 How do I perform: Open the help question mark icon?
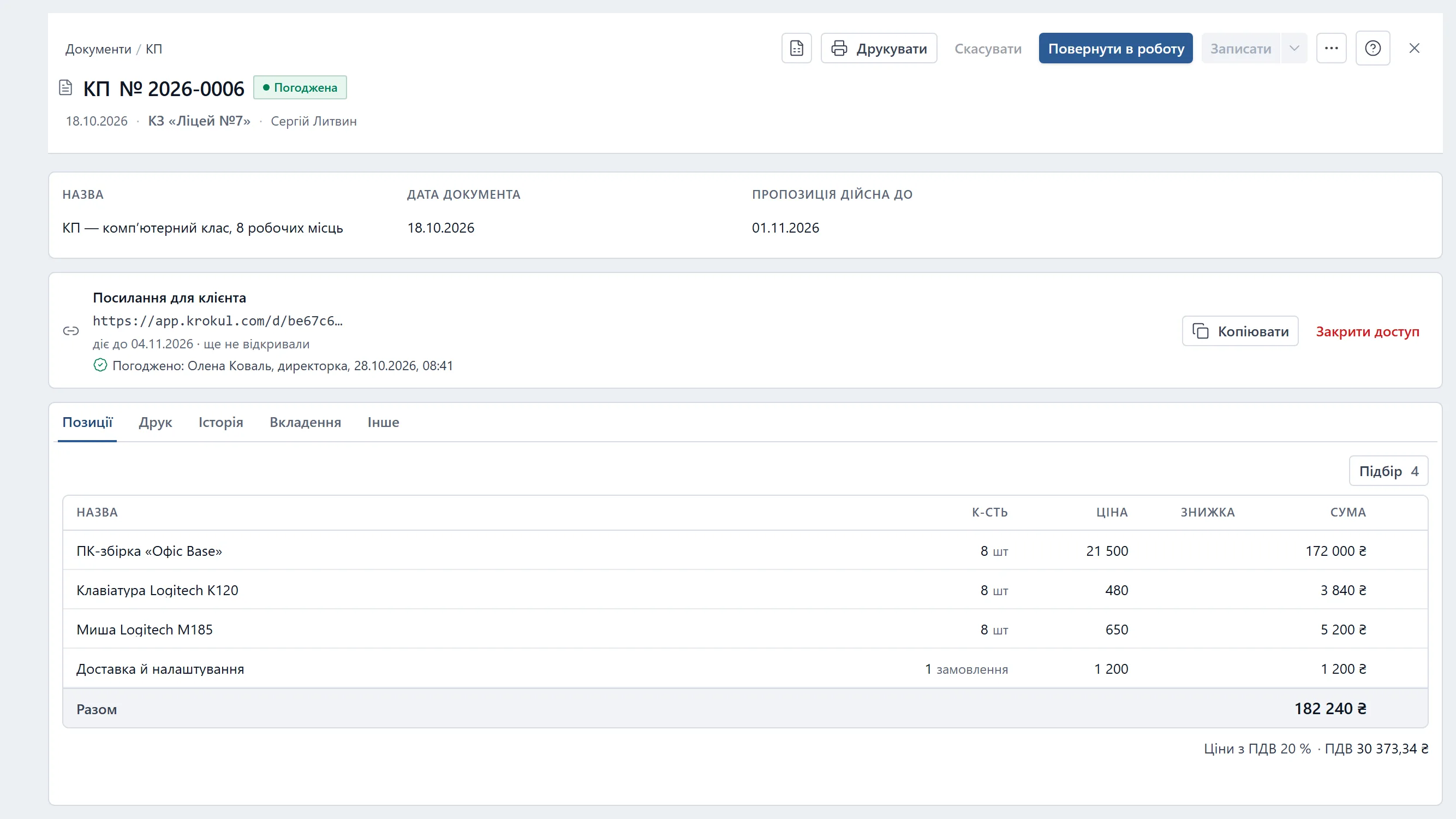1373,49
